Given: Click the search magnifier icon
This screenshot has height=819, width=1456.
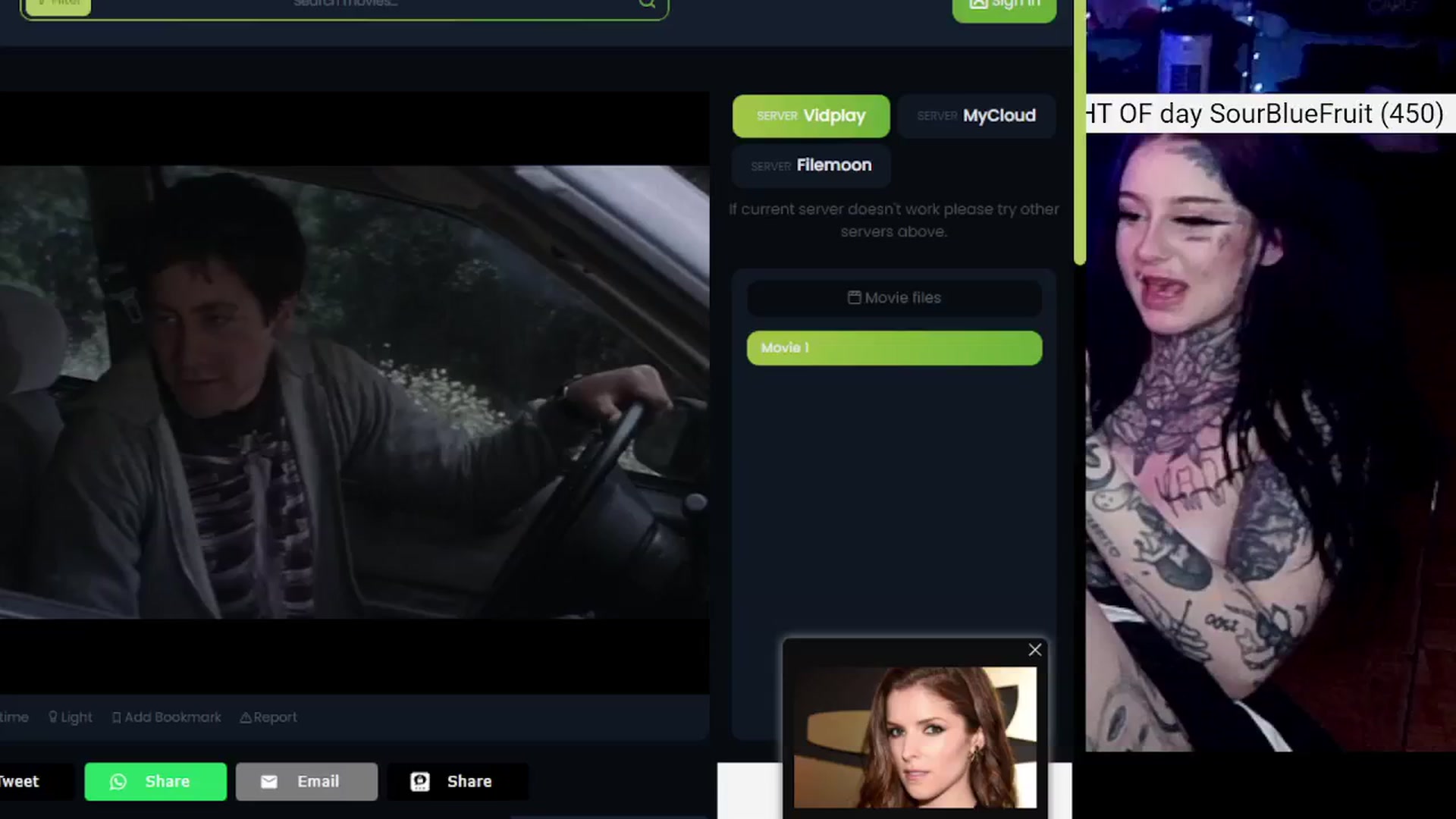Looking at the screenshot, I should [647, 4].
